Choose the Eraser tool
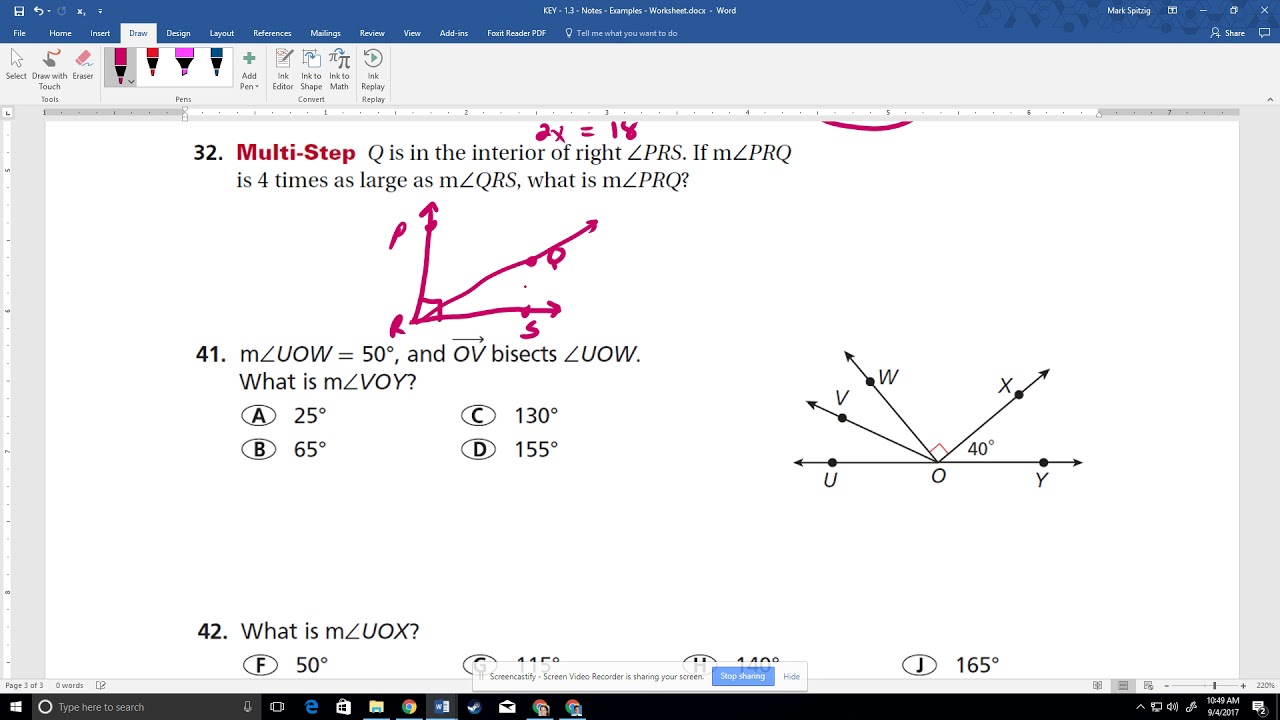 tap(83, 65)
